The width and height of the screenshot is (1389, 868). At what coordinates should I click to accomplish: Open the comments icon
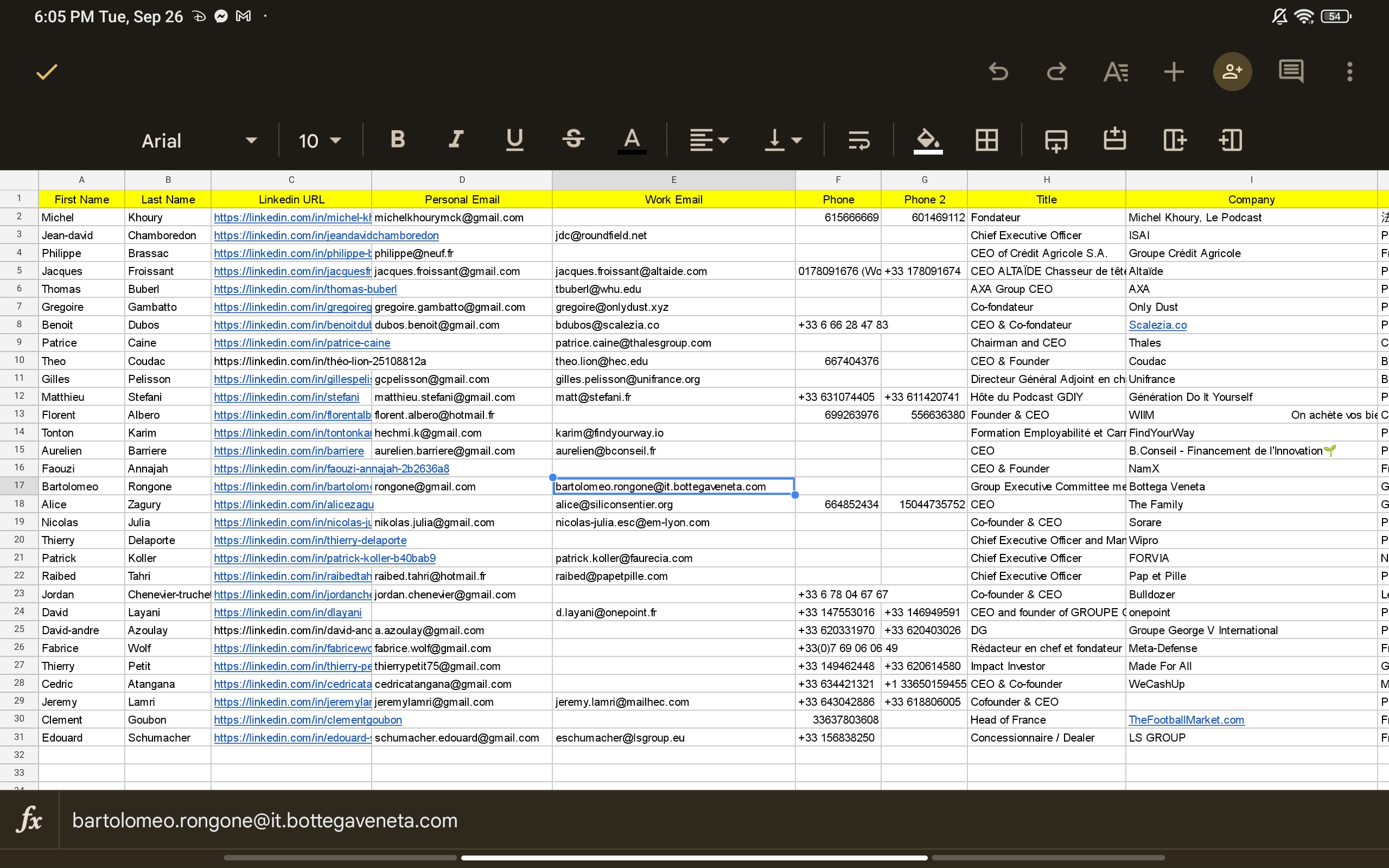[1291, 72]
